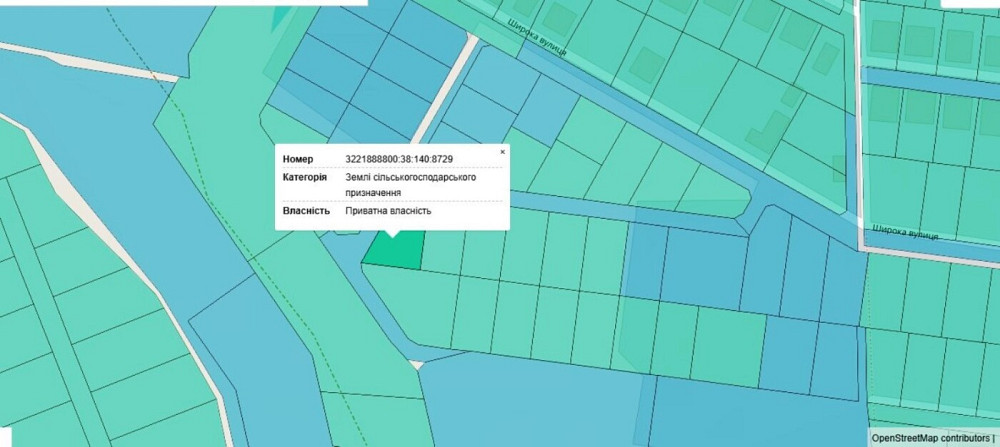Click the white vertical road at top right
This screenshot has height=447, width=1000.
point(857,100)
